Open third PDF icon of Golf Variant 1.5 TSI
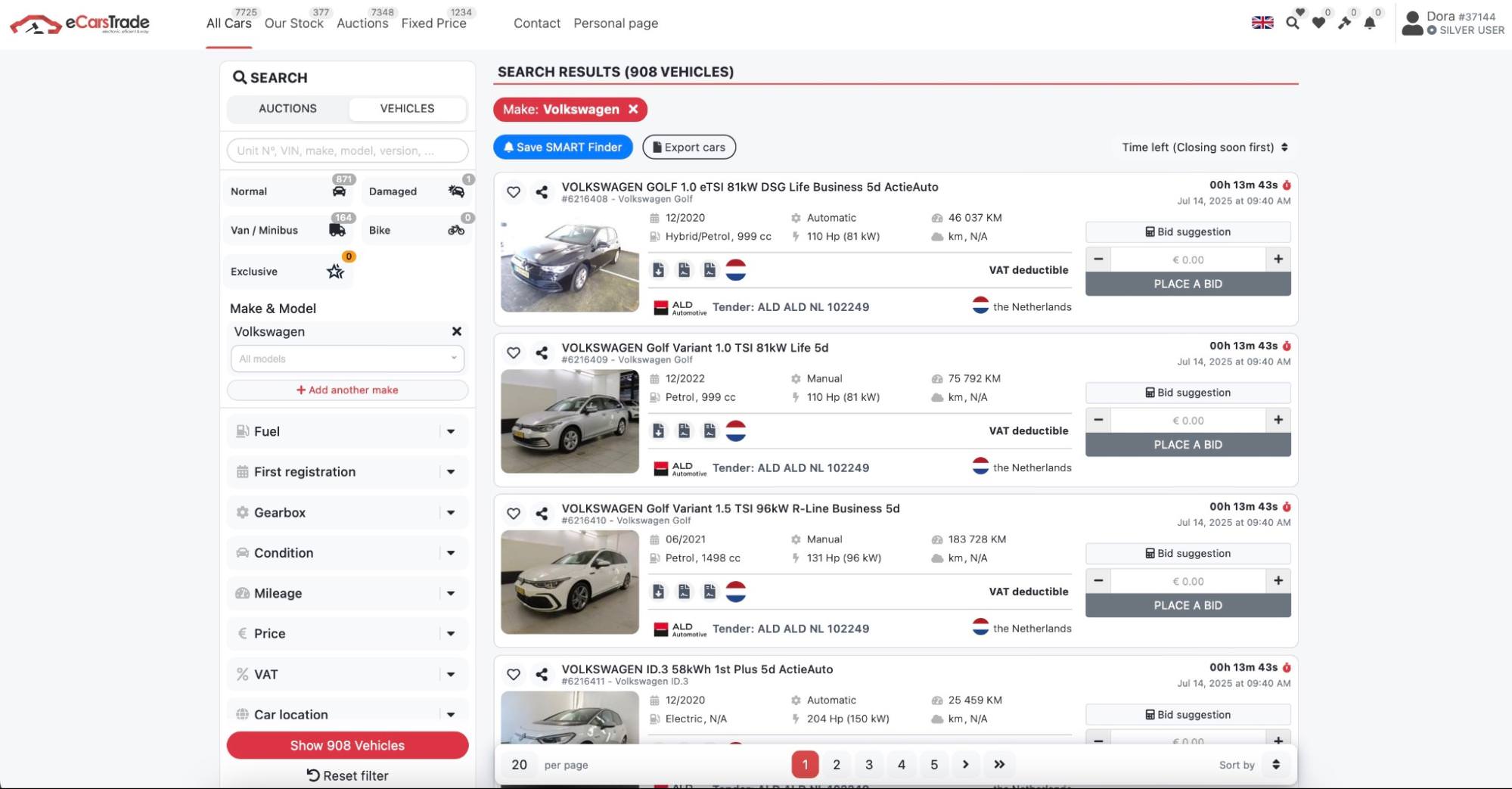 (x=709, y=592)
